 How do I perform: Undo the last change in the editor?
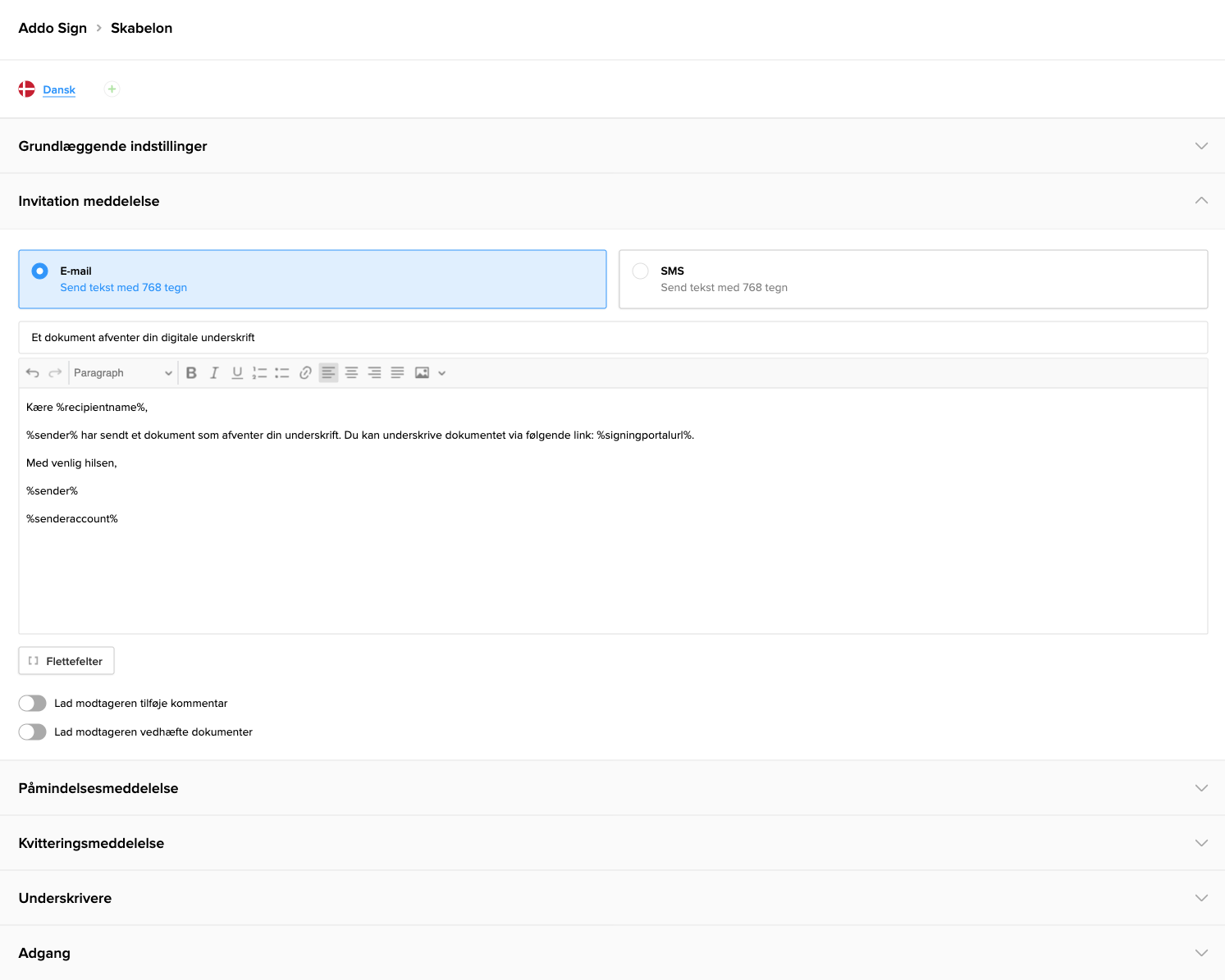34,372
